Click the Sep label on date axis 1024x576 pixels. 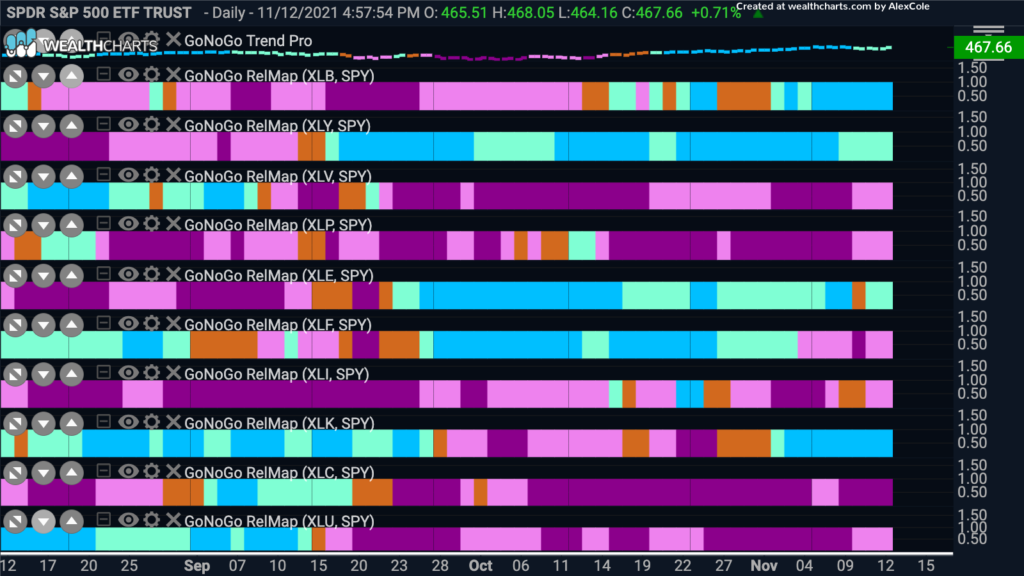[197, 566]
